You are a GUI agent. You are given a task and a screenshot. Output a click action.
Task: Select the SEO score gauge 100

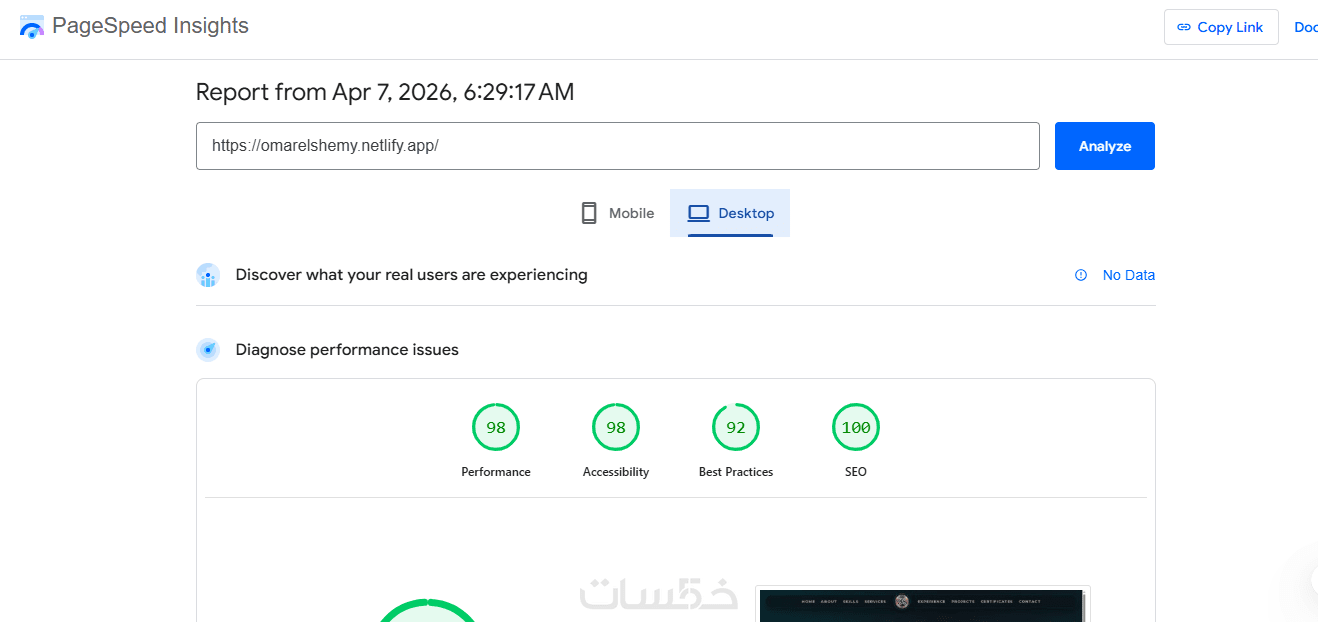pyautogui.click(x=856, y=428)
